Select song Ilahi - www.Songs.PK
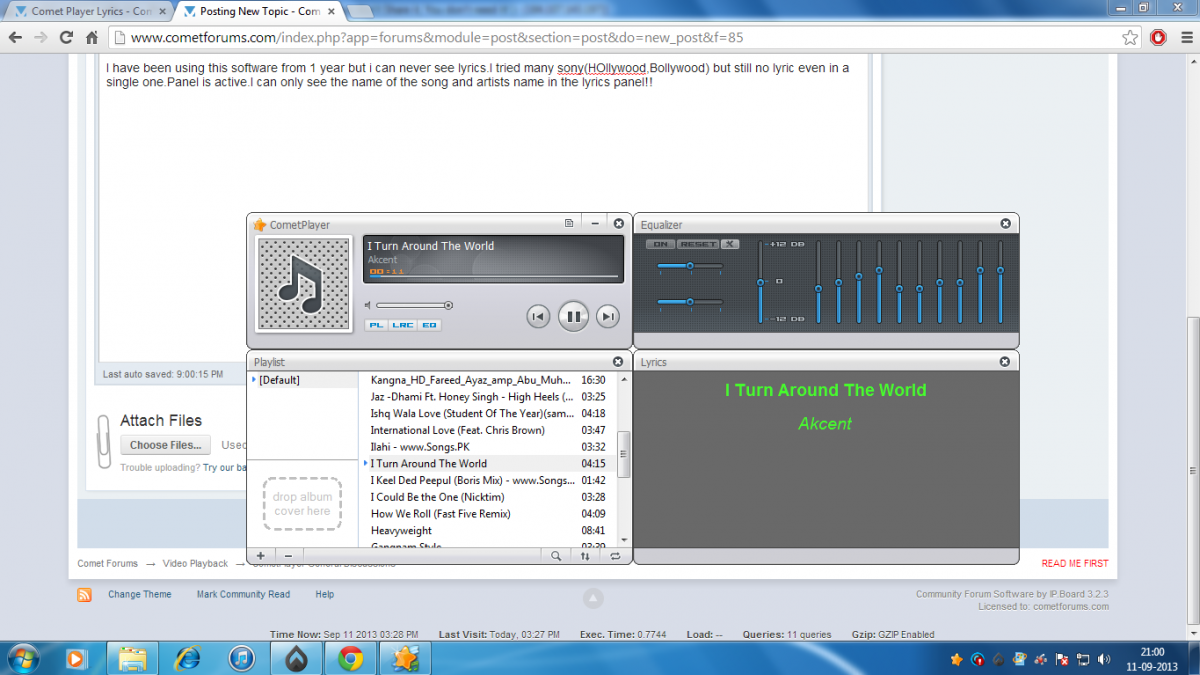This screenshot has height=675, width=1200. click(488, 447)
